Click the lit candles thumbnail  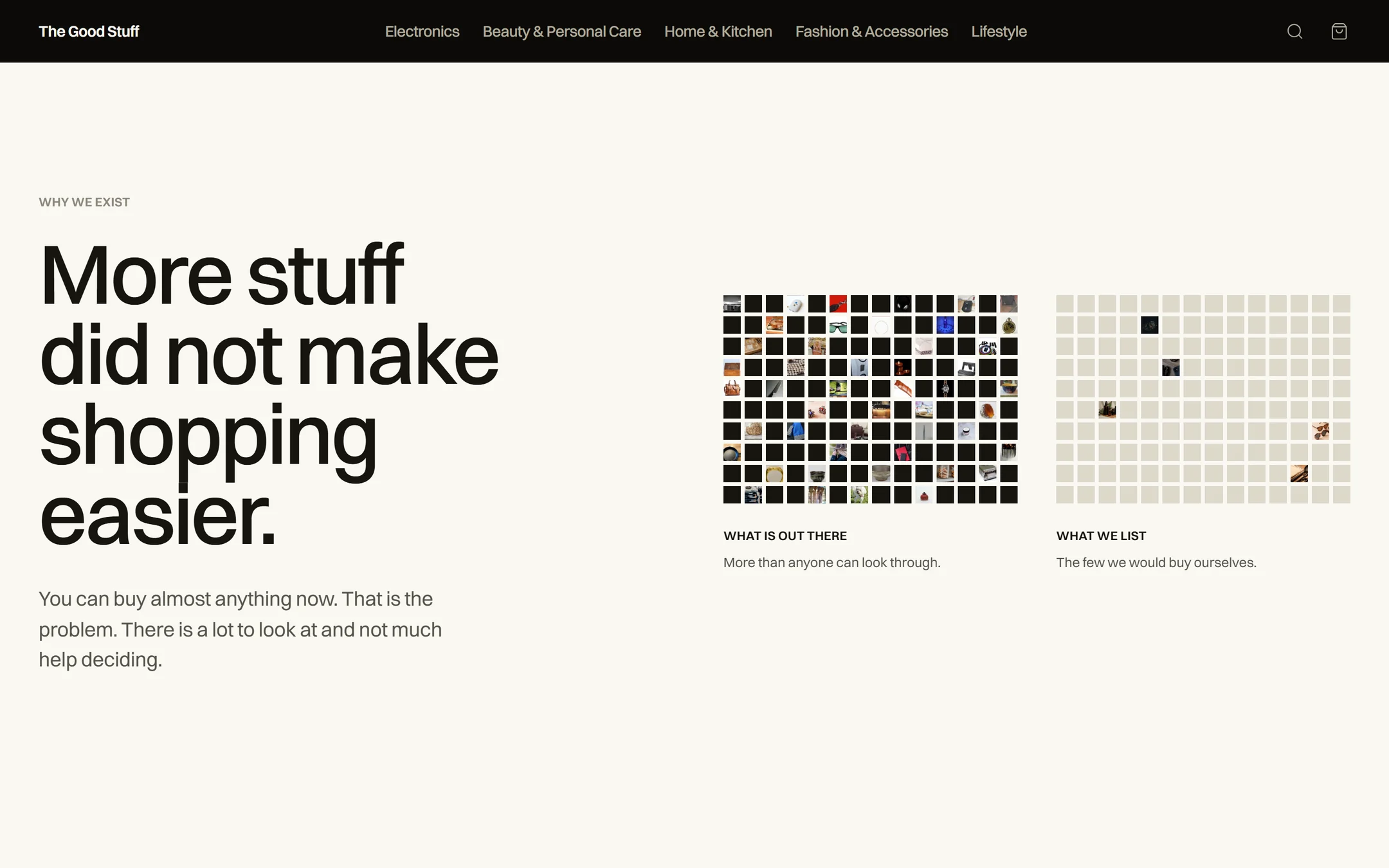tap(902, 368)
